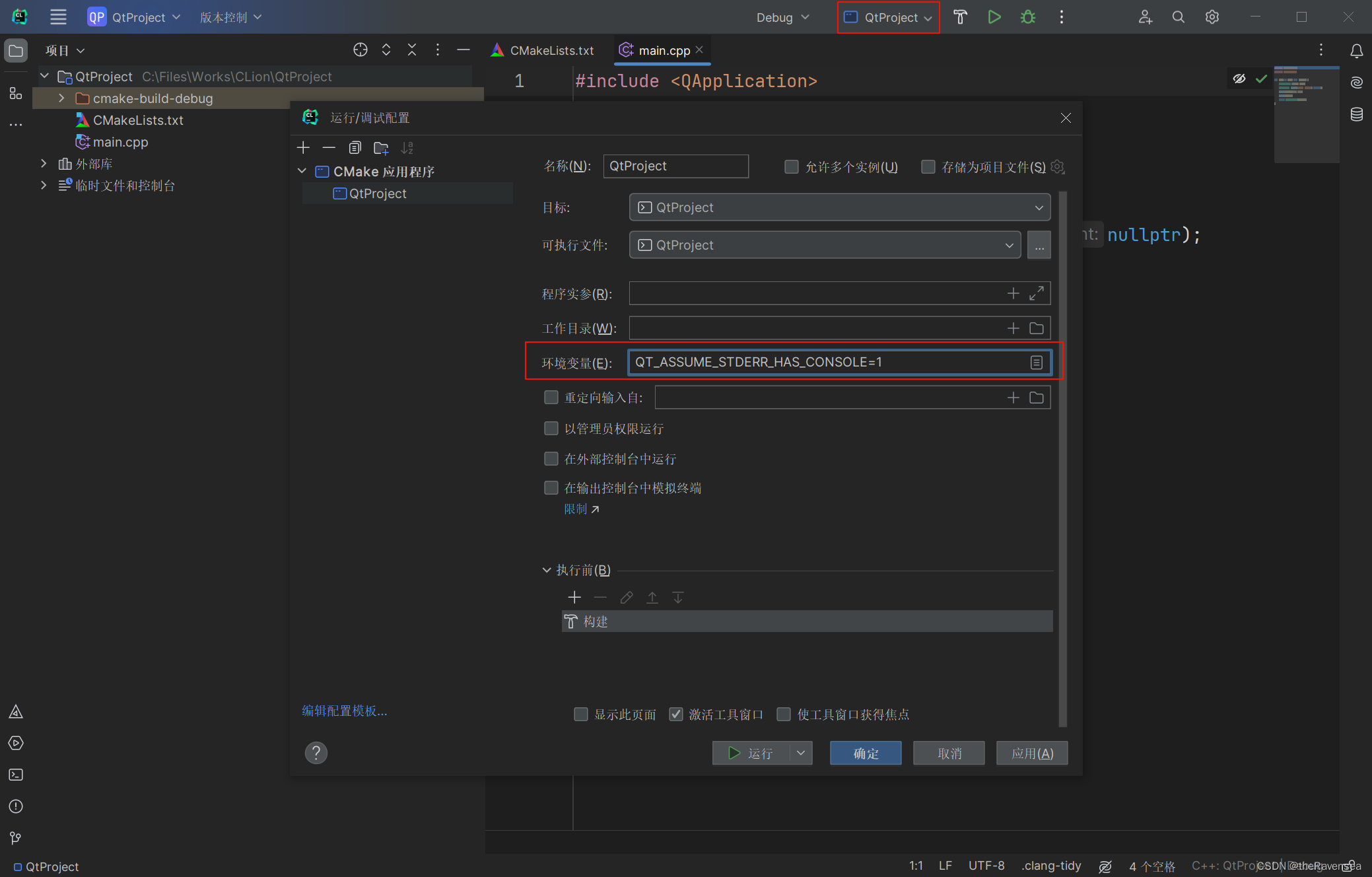Click 应用 button

click(x=1032, y=753)
